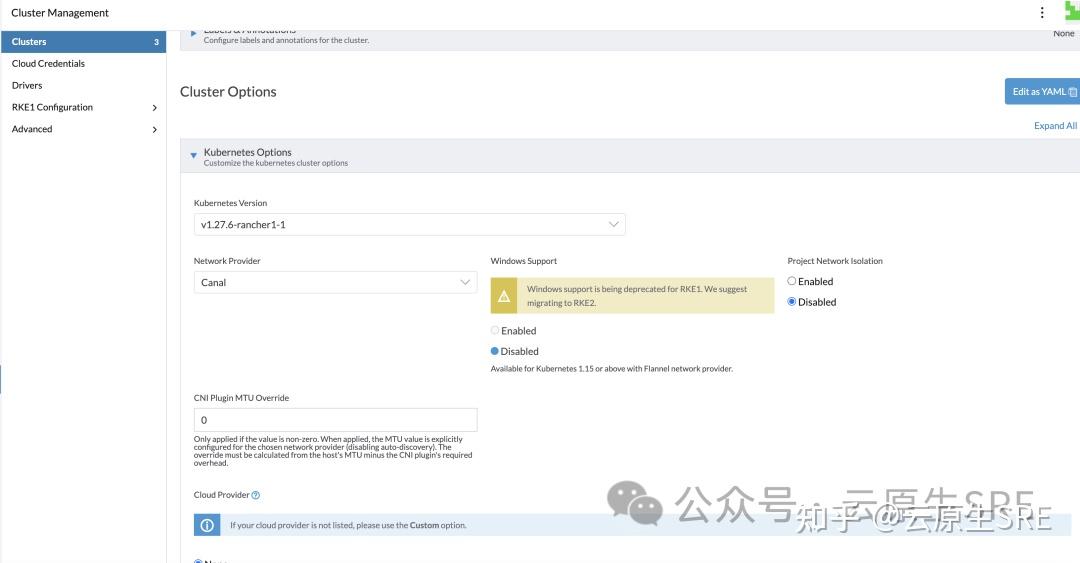Go to Clusters in sidebar

pyautogui.click(x=83, y=42)
